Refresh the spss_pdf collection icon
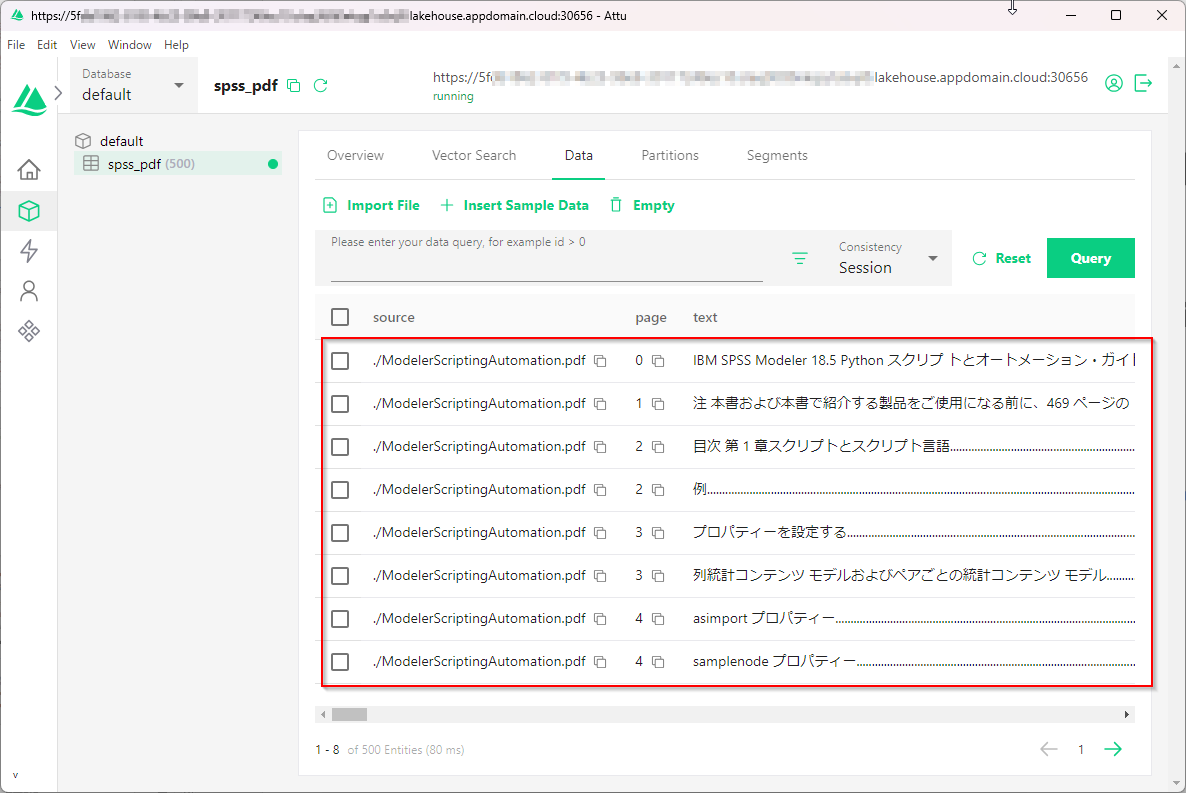 pyautogui.click(x=321, y=86)
